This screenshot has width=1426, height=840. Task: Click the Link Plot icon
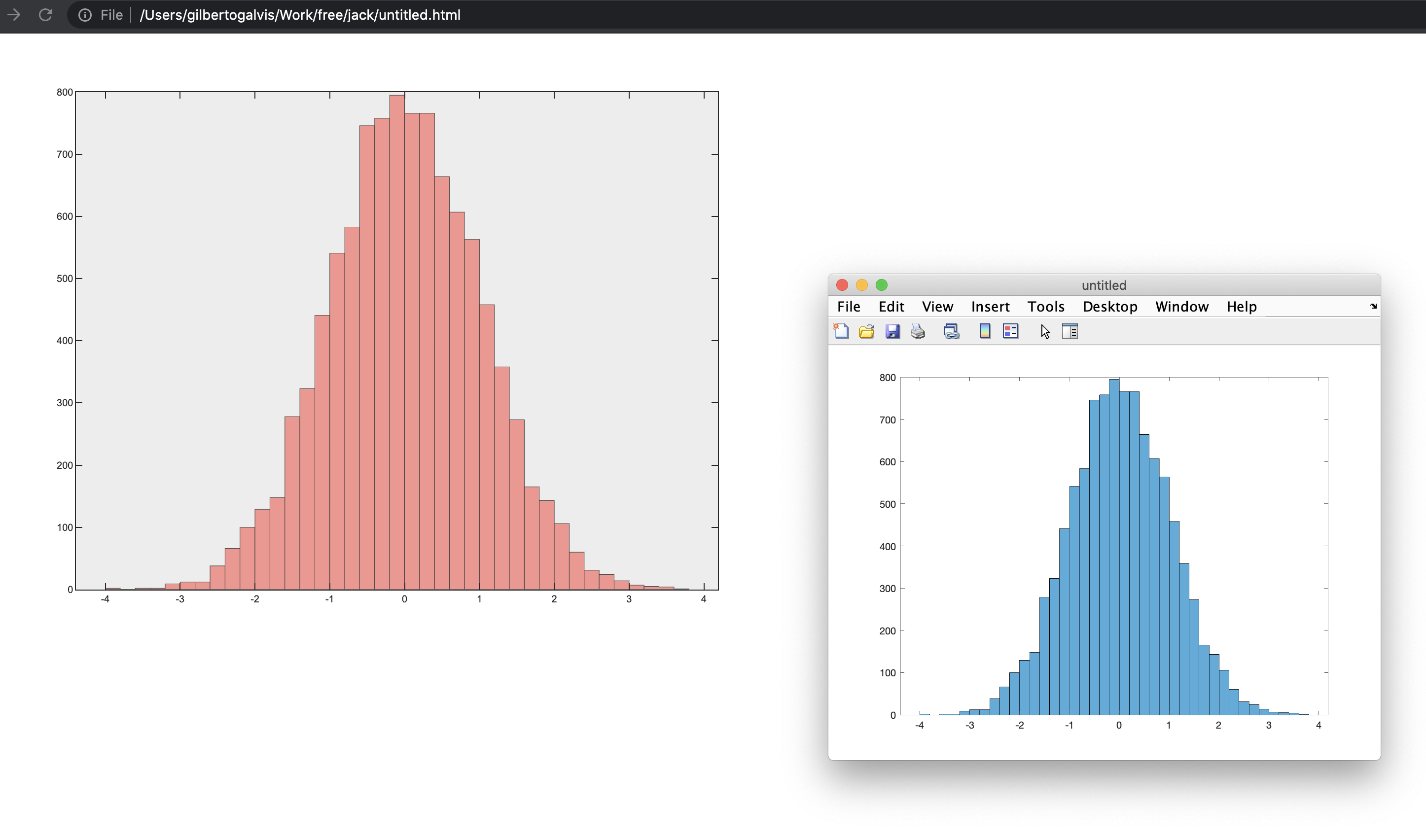[951, 331]
